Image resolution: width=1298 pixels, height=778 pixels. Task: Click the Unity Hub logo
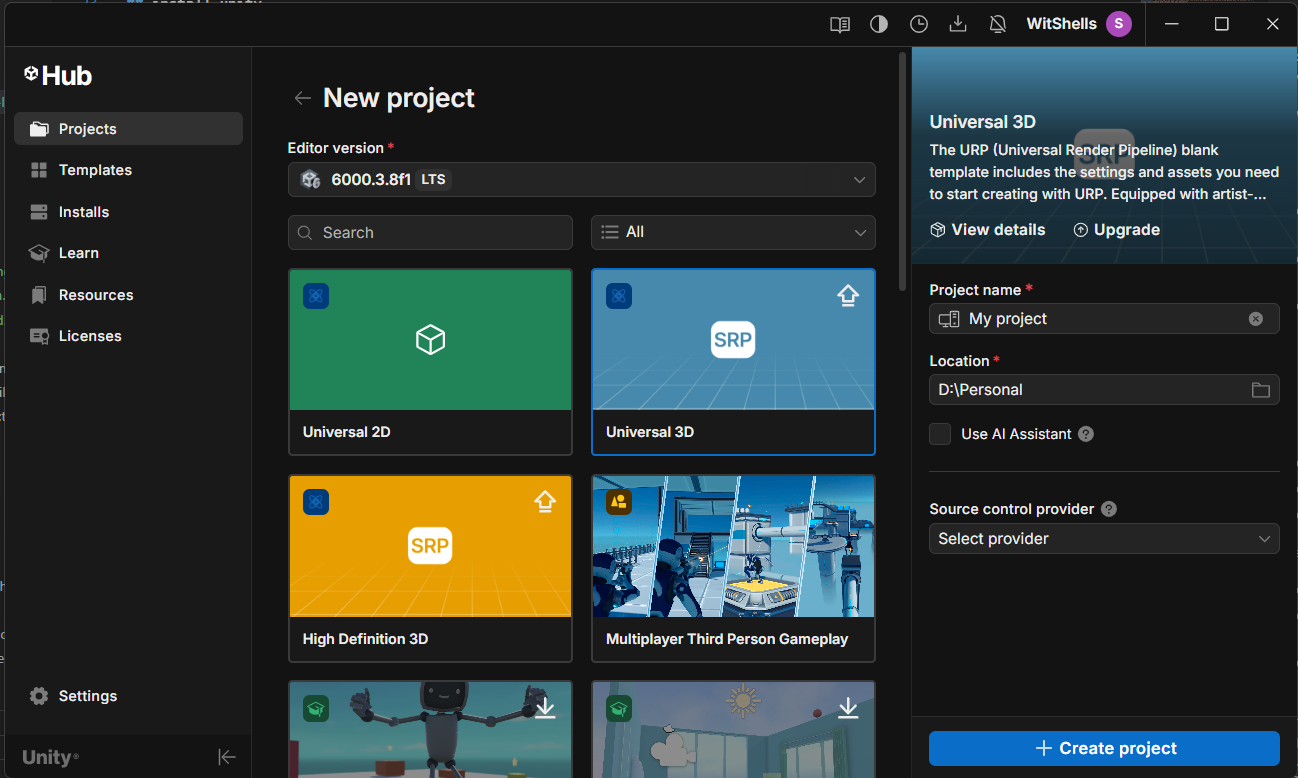(x=58, y=76)
